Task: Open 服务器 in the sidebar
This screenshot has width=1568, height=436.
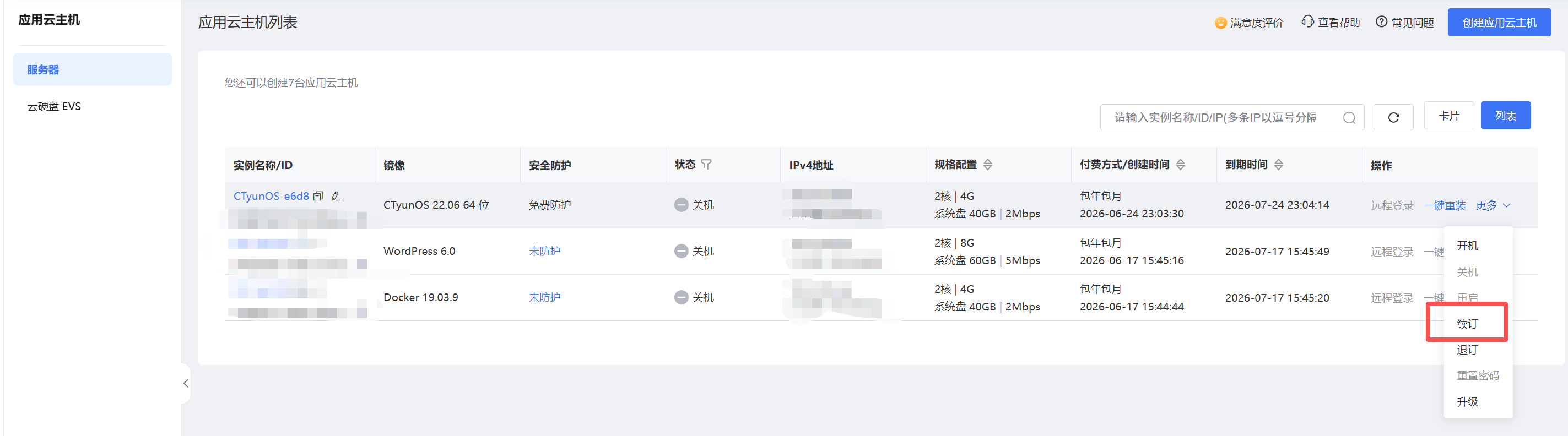Action: point(93,69)
